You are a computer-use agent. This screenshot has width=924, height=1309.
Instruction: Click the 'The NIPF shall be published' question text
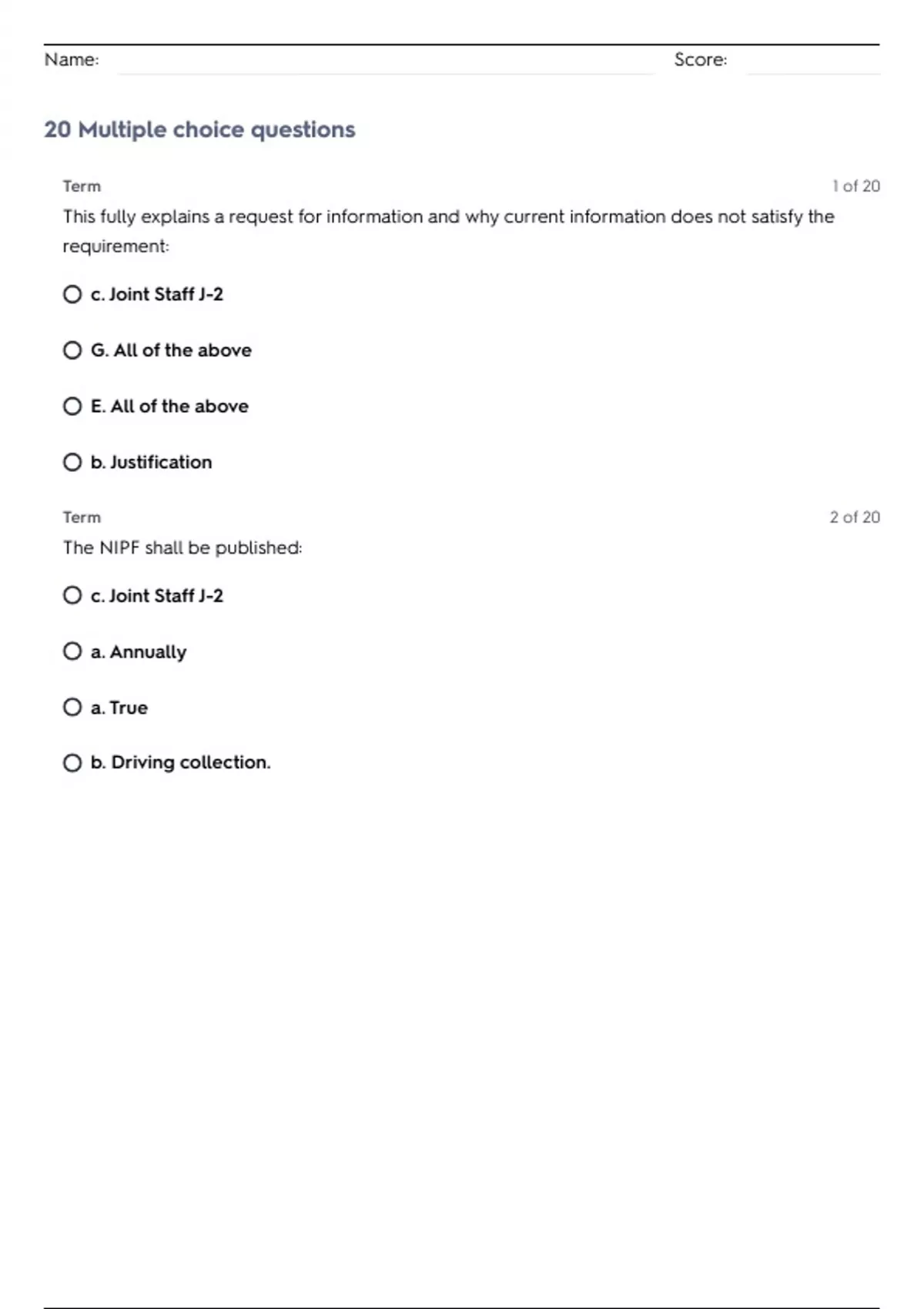182,547
